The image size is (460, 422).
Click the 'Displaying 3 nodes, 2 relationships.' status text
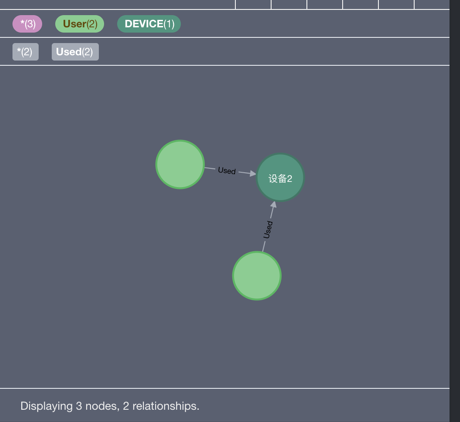tap(110, 406)
